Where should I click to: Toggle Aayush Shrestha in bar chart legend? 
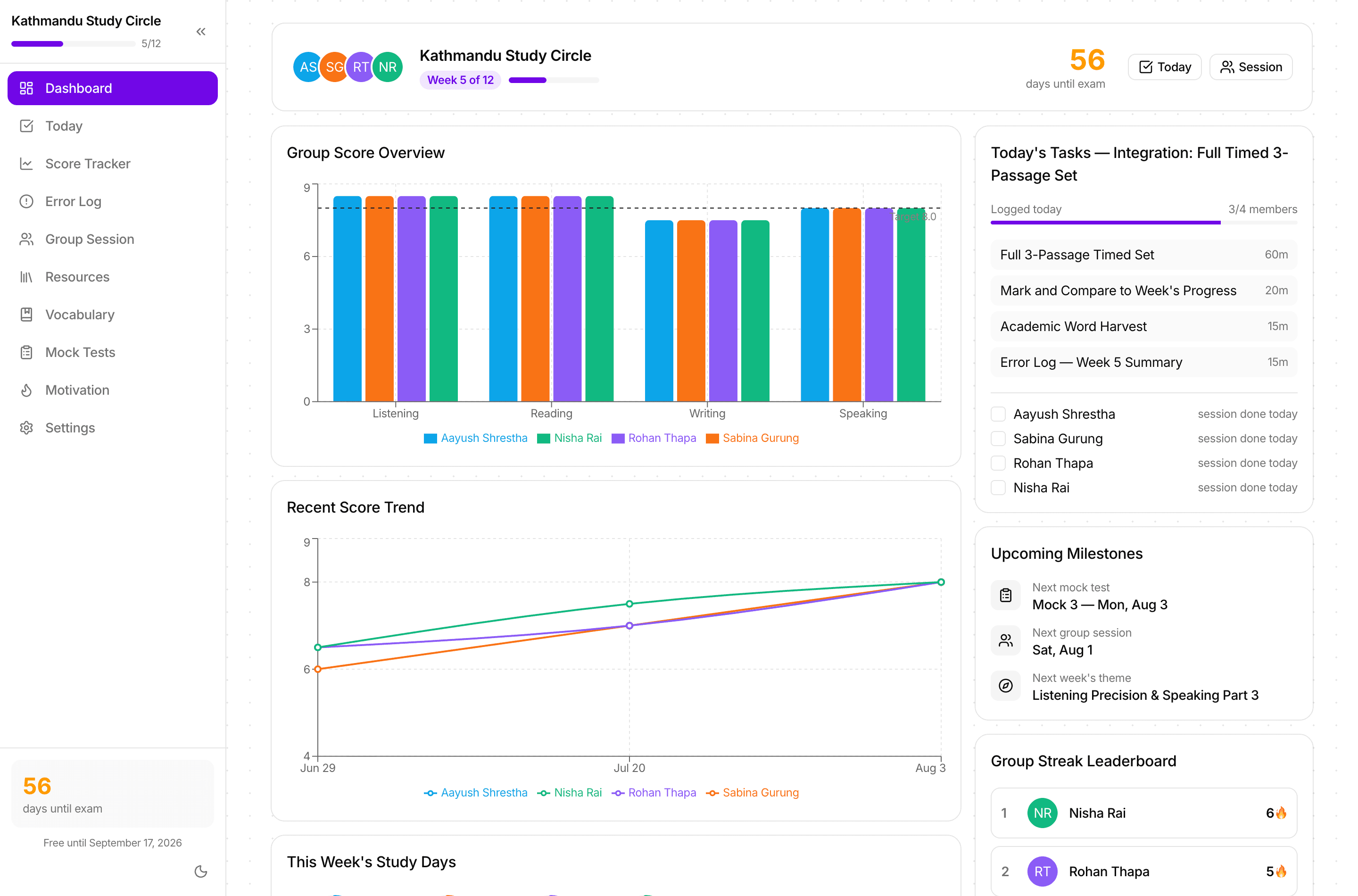(475, 438)
